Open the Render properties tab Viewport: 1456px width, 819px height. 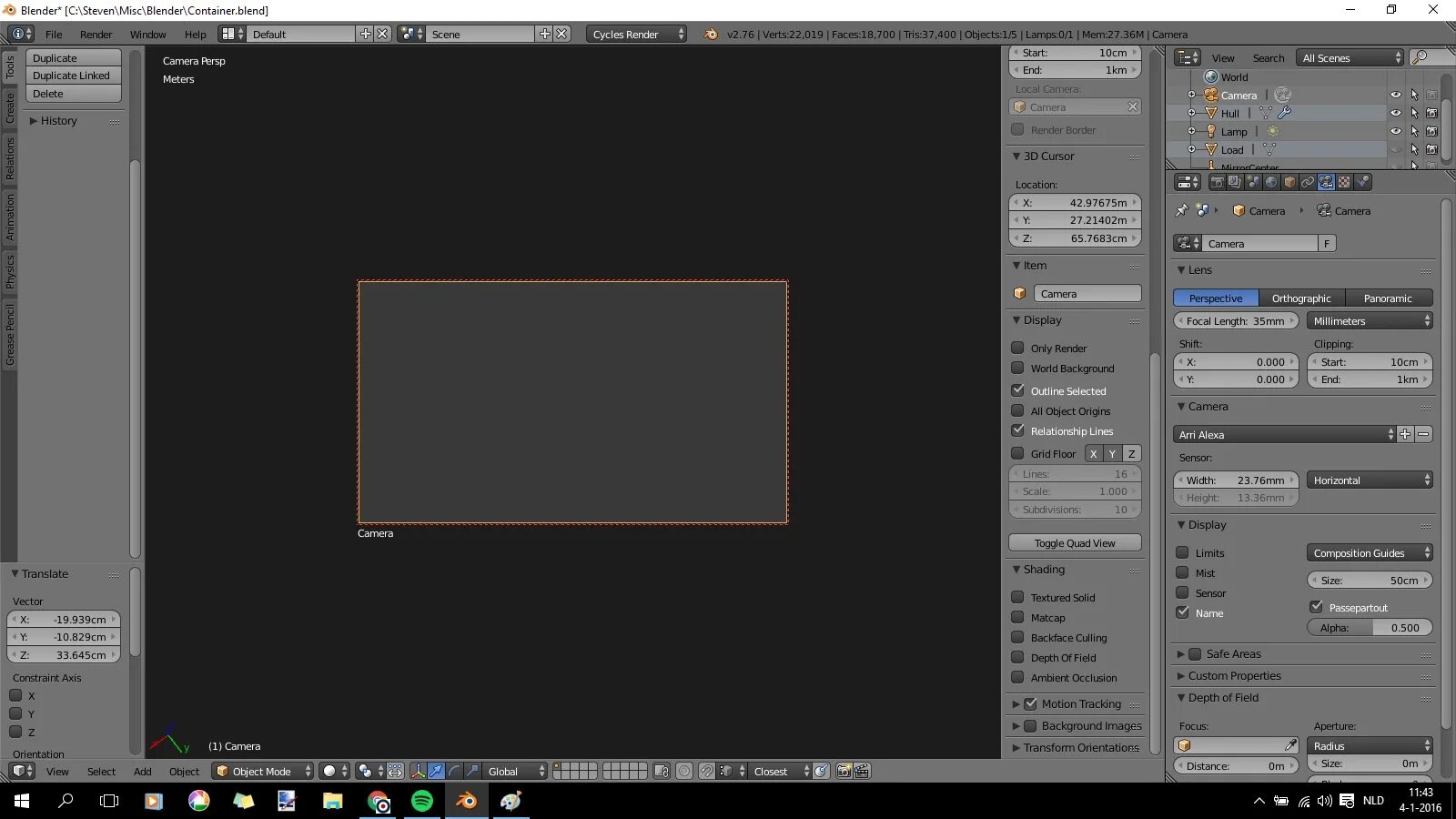pos(1217,181)
